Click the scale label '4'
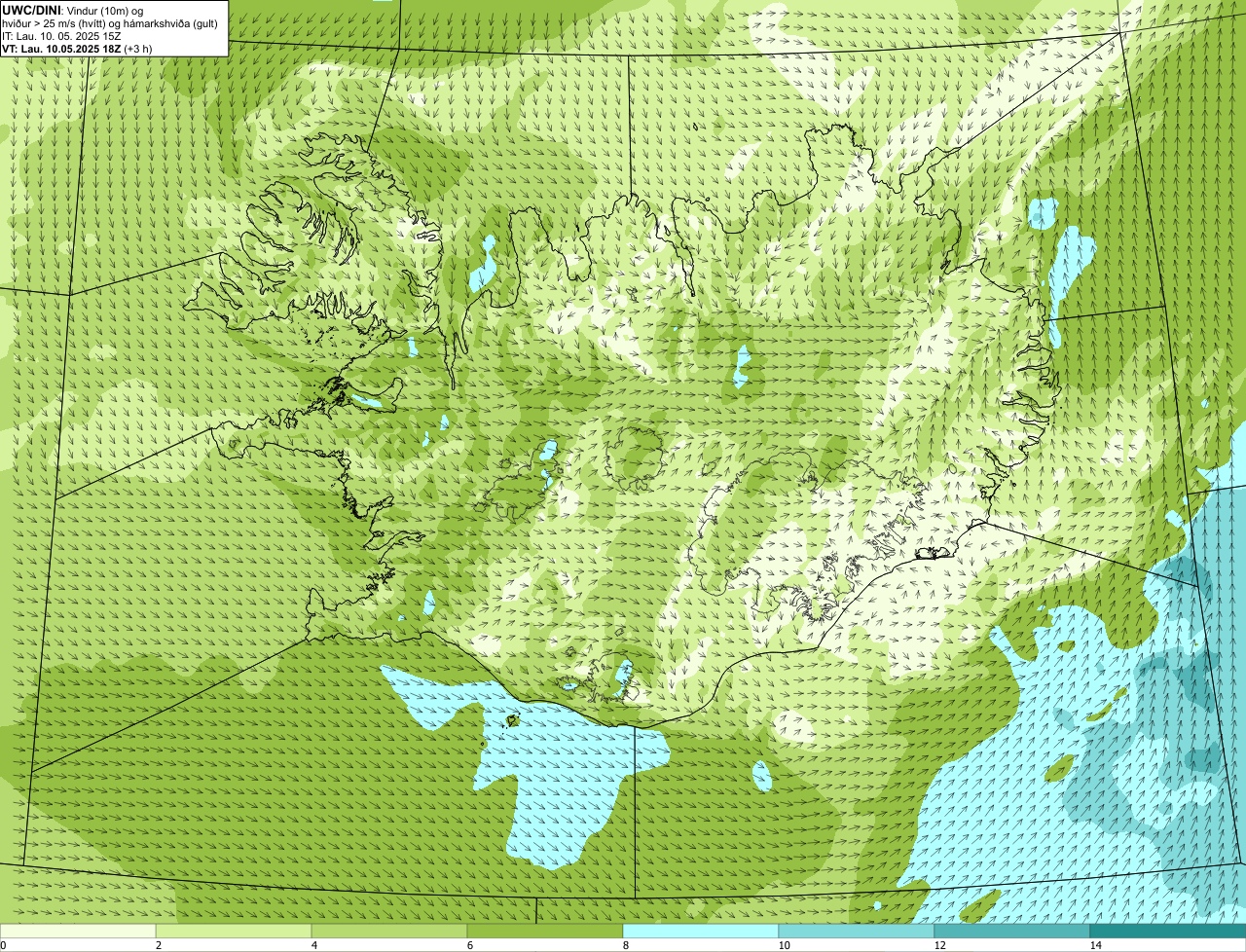 coord(313,945)
